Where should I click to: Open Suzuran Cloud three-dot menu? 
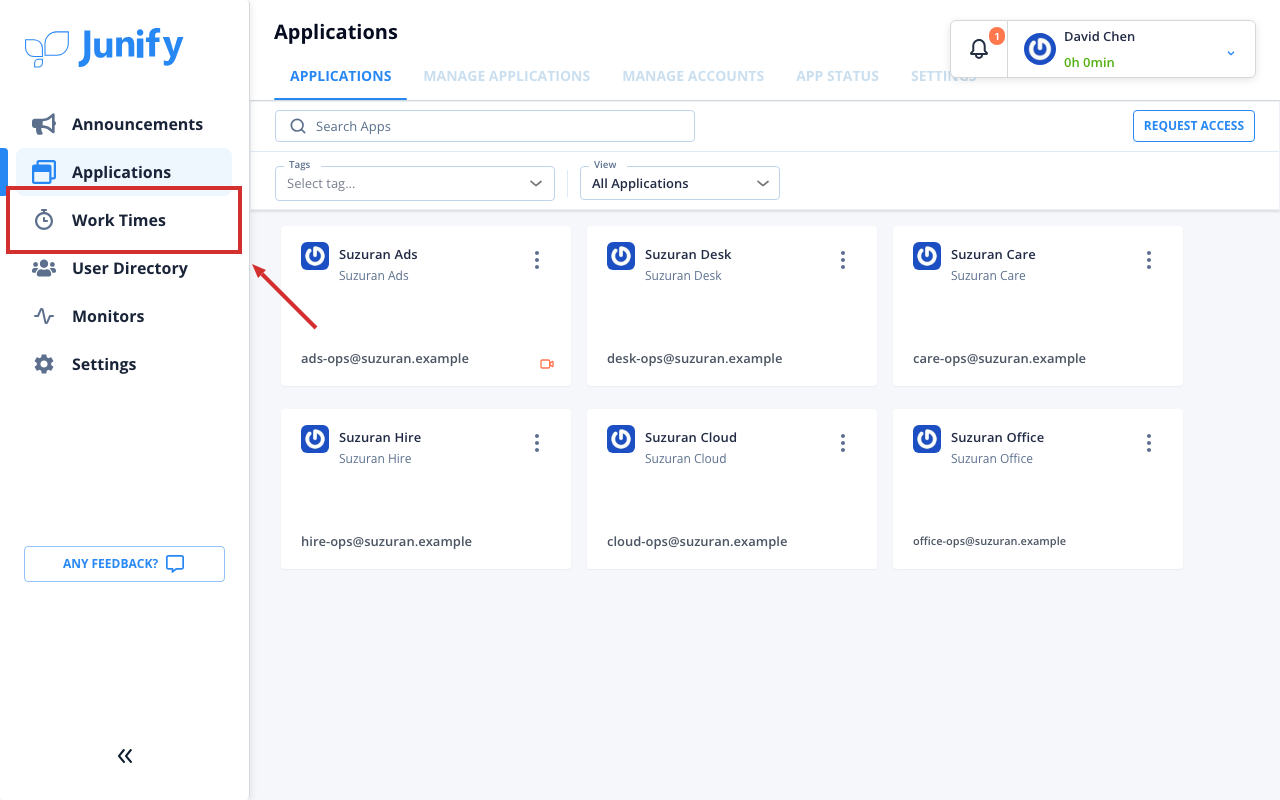[843, 443]
